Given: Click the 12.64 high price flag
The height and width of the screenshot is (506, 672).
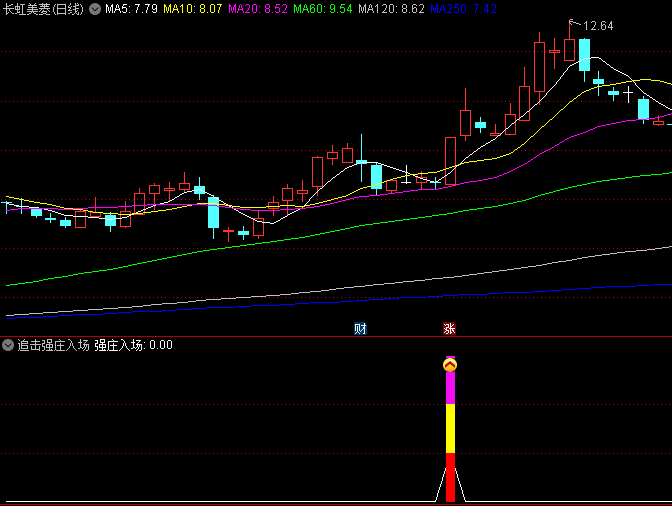Looking at the screenshot, I should coord(597,25).
